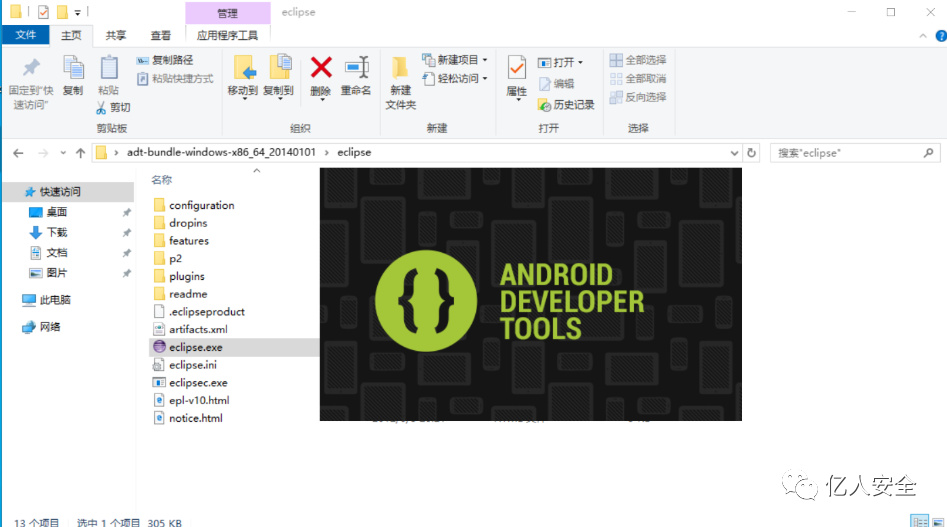The height and width of the screenshot is (527, 947).
Task: Open the Help question mark icon
Action: pos(940,36)
